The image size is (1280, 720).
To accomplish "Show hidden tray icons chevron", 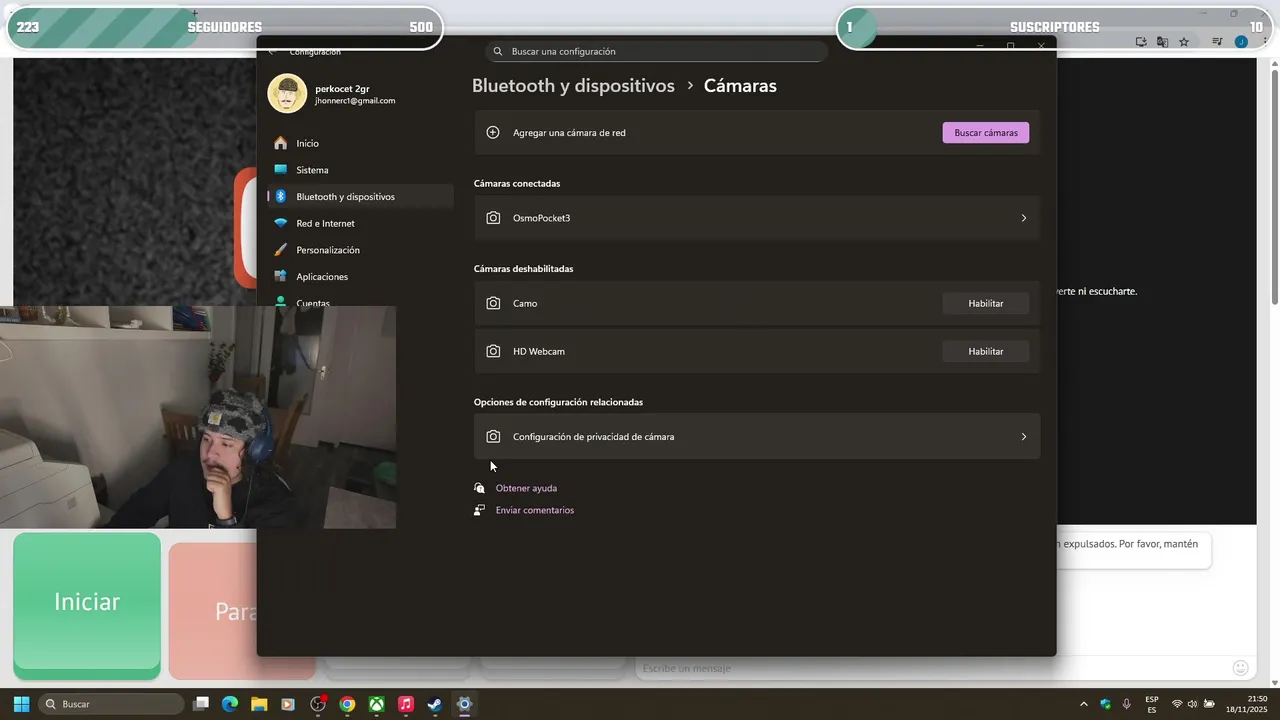I will [x=1083, y=704].
